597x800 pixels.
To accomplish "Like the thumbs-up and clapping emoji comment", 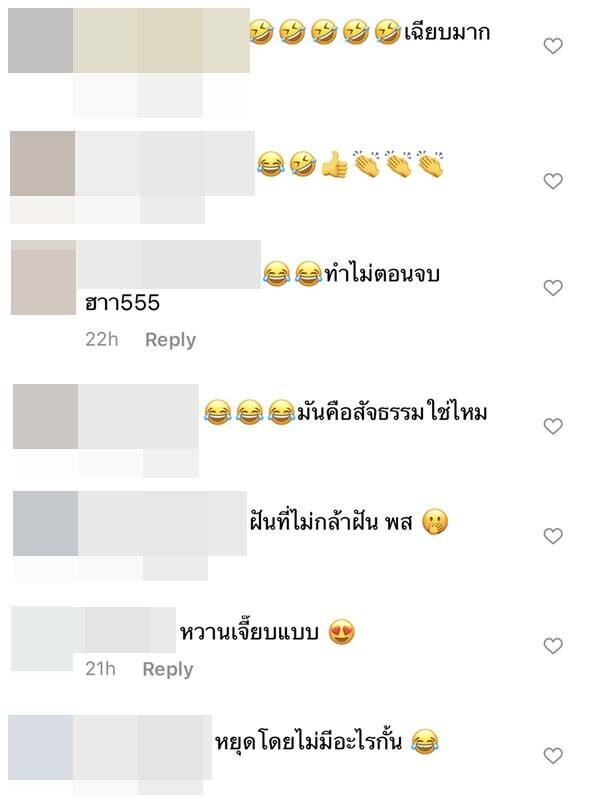I will pyautogui.click(x=553, y=181).
